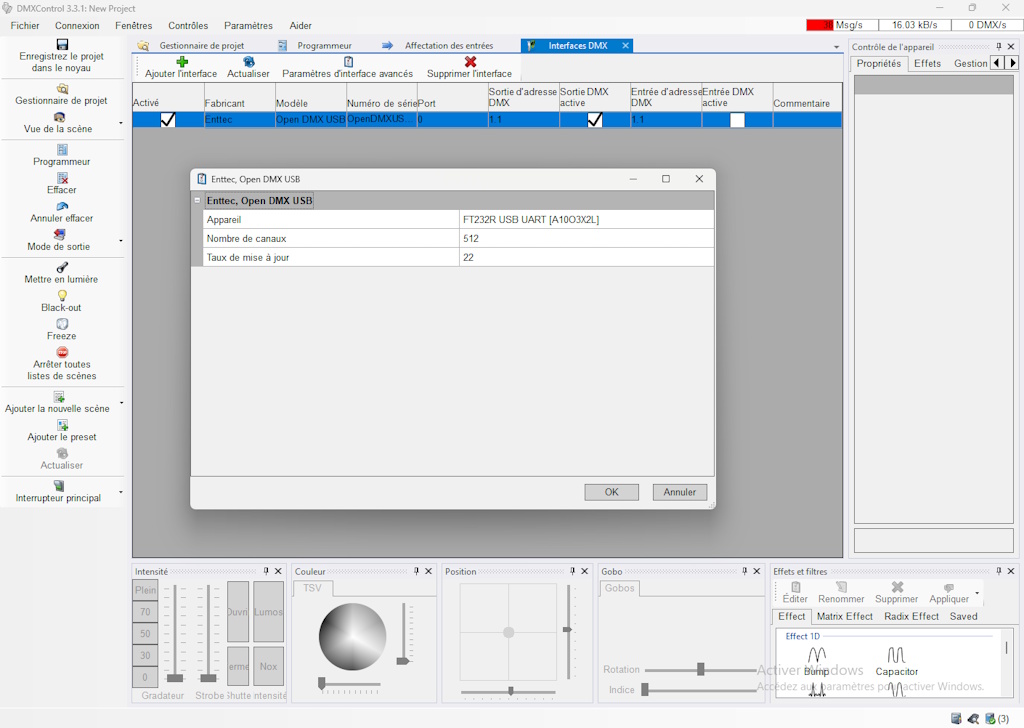Click the Taux de mise à jour value field
Image resolution: width=1024 pixels, height=728 pixels.
586,257
